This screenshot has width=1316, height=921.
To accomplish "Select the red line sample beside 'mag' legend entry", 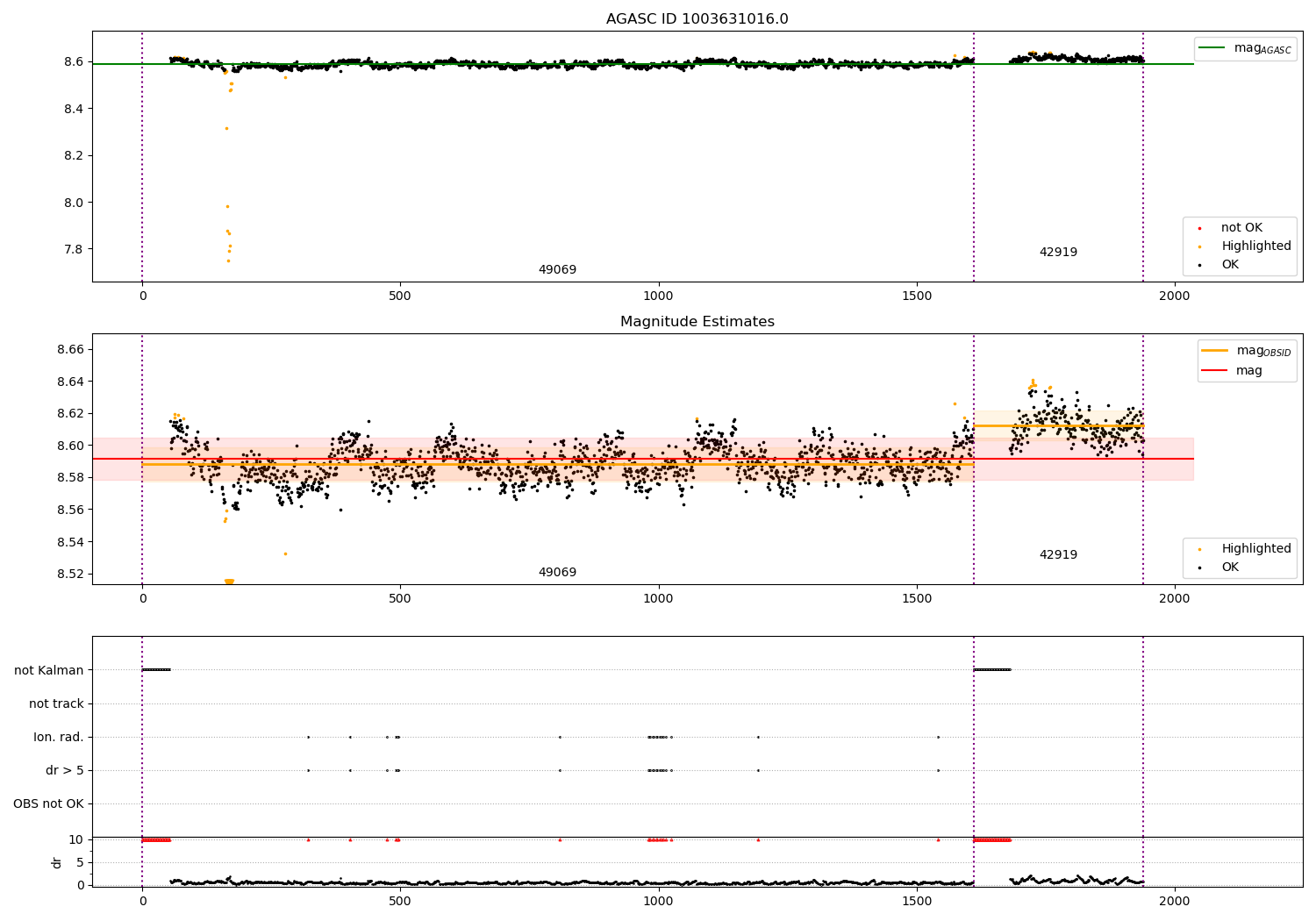I will 1215,370.
